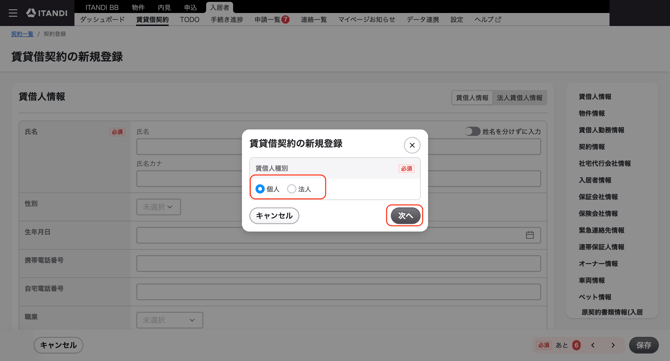The height and width of the screenshot is (361, 670).
Task: Click キャンセル button in dialog
Action: click(x=274, y=216)
